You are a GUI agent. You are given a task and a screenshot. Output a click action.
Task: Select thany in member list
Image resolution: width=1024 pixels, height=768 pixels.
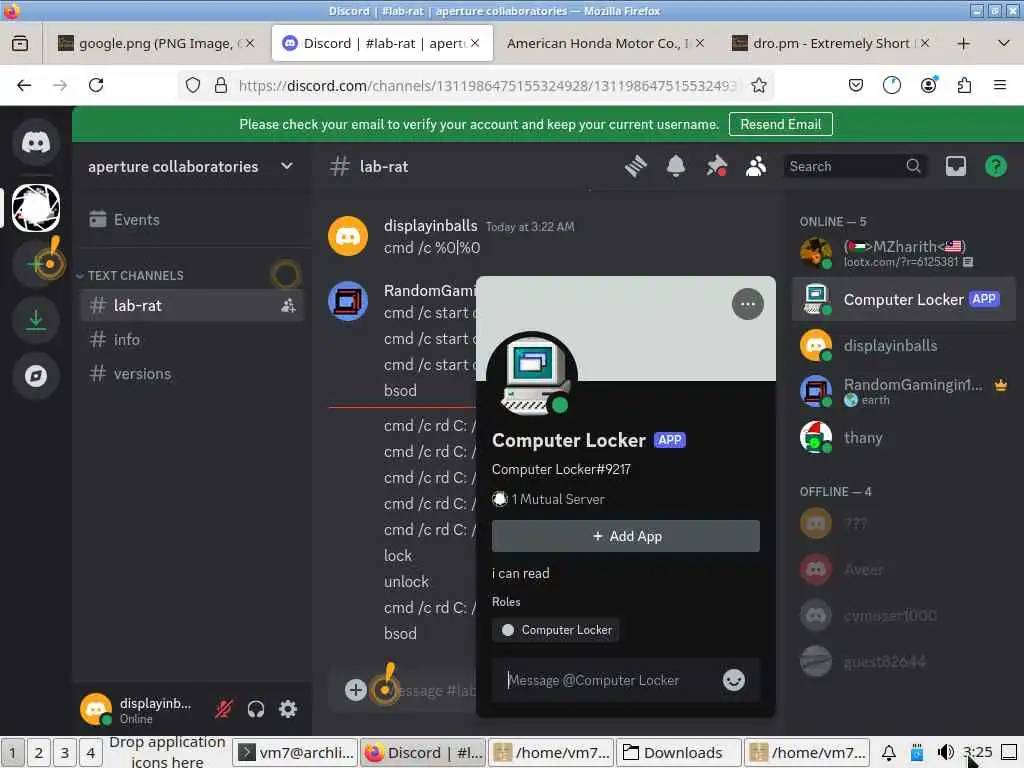pos(904,438)
